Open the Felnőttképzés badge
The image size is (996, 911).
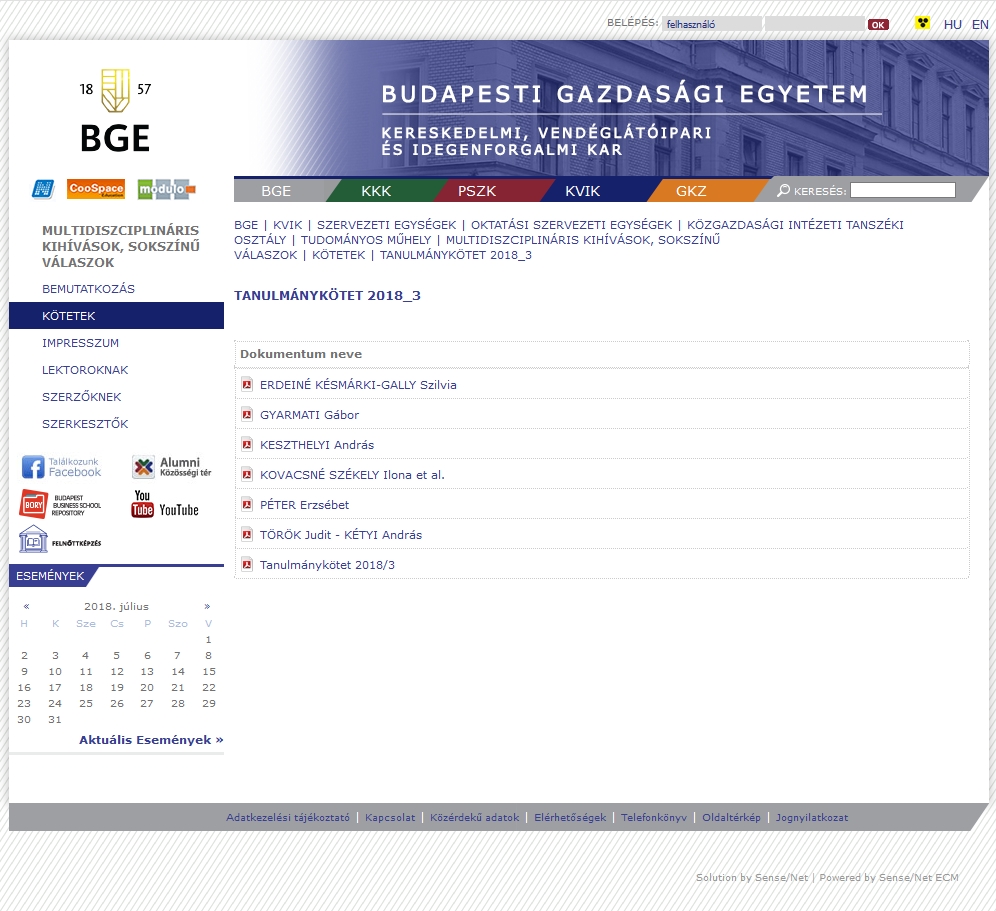tap(60, 540)
